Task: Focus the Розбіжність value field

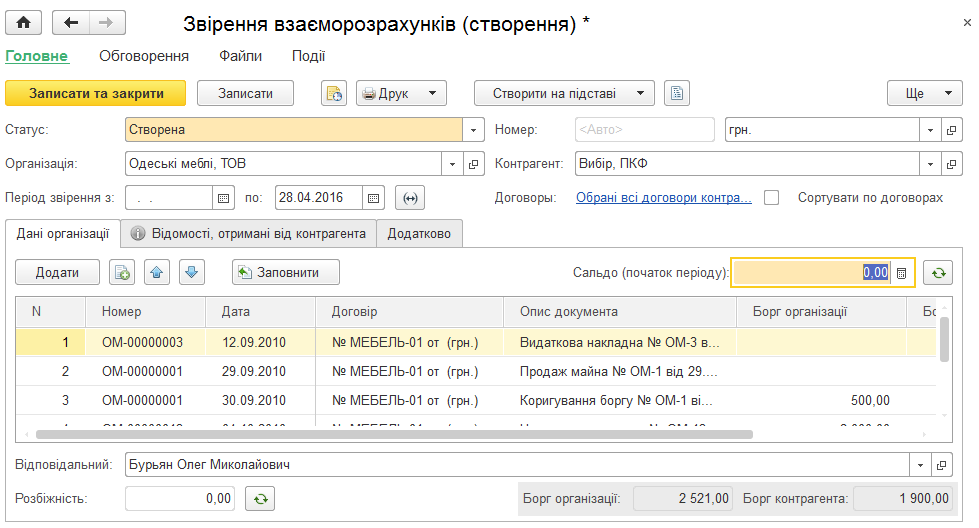Action: coord(180,499)
